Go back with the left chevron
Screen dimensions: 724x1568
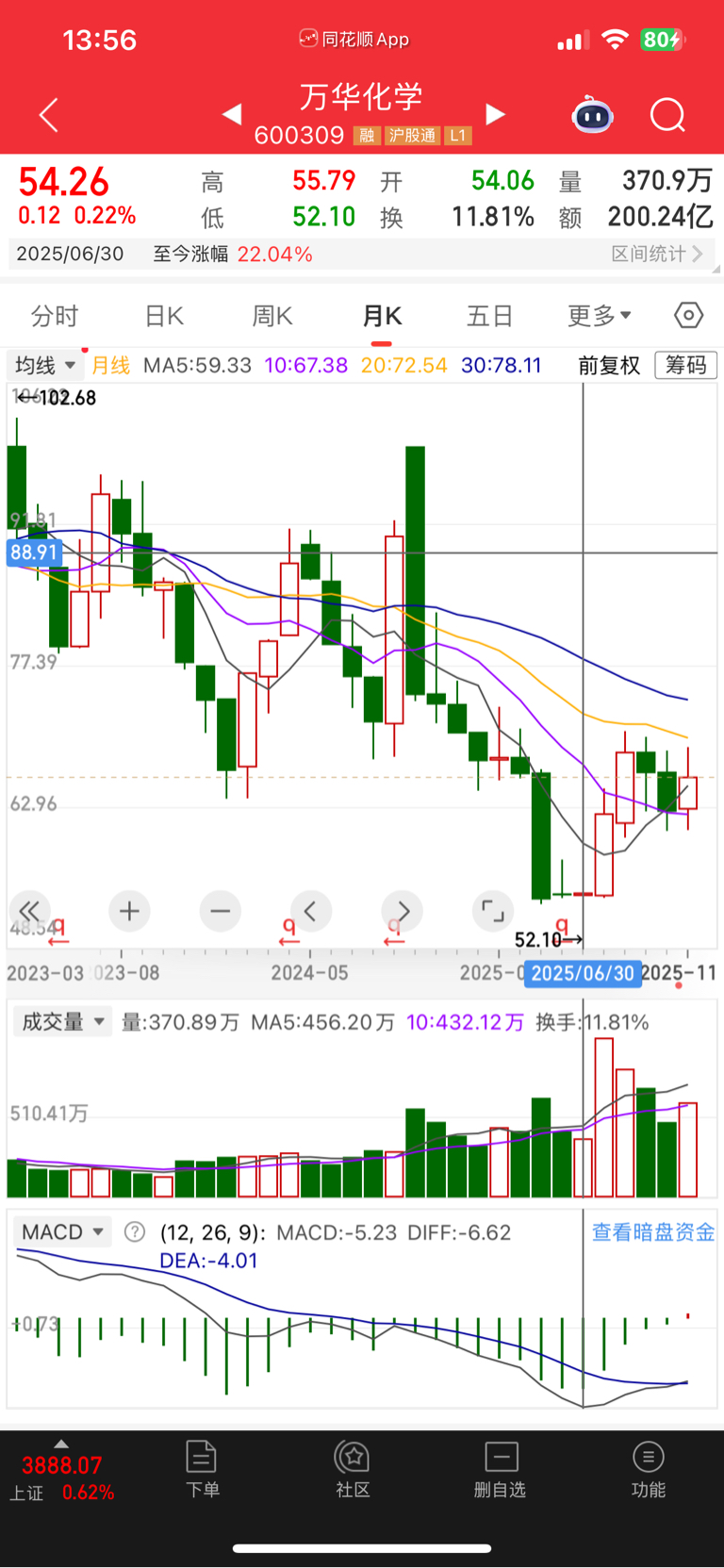click(x=49, y=115)
